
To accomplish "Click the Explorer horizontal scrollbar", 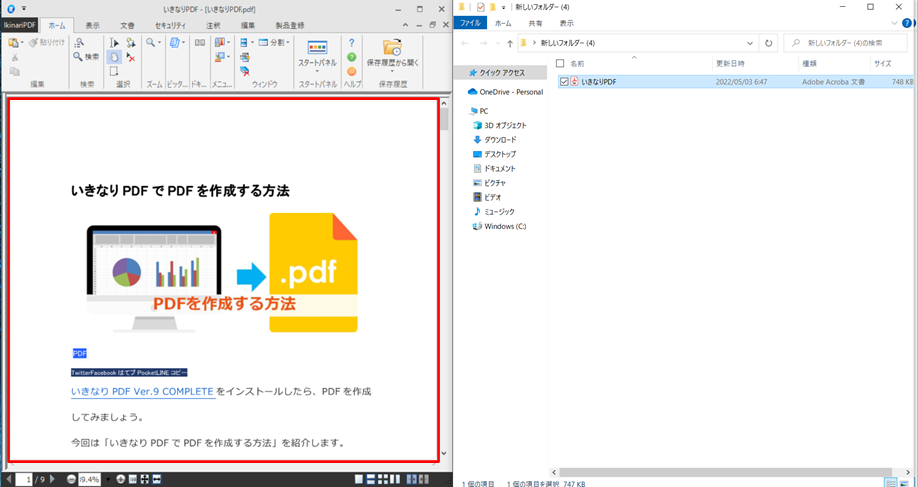I will pos(725,472).
